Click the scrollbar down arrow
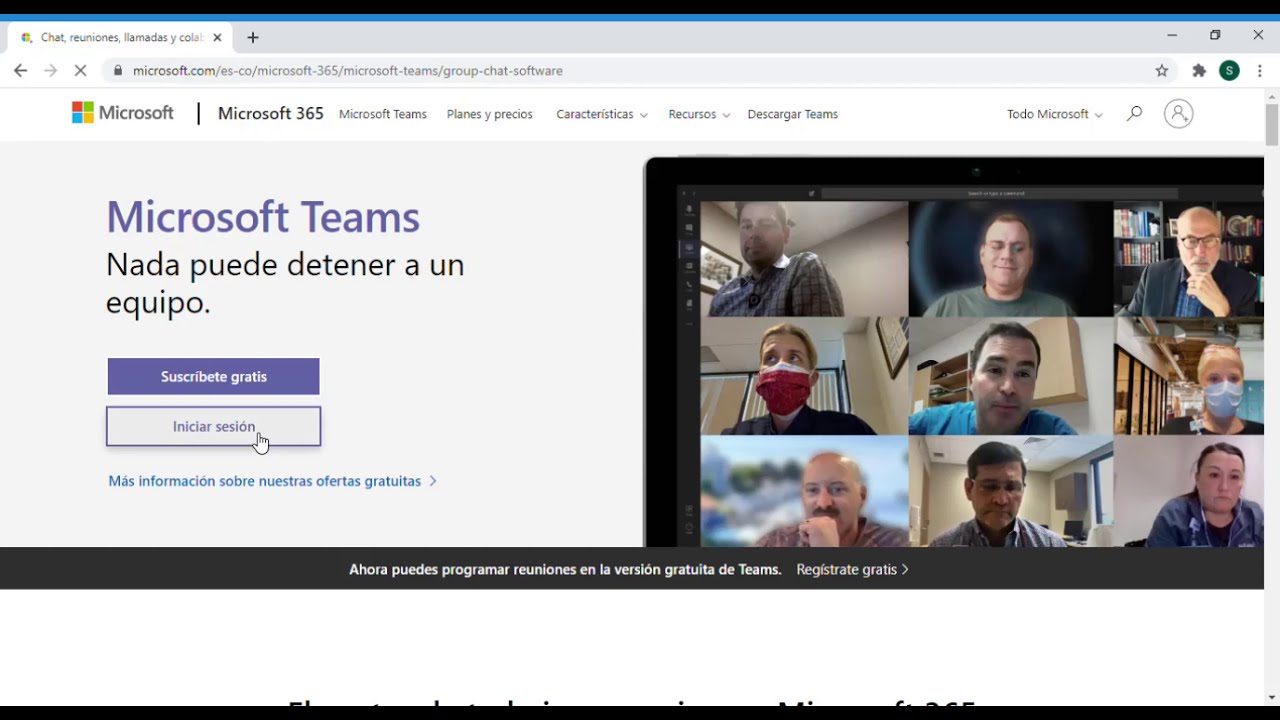This screenshot has width=1280, height=720. pos(1272,697)
